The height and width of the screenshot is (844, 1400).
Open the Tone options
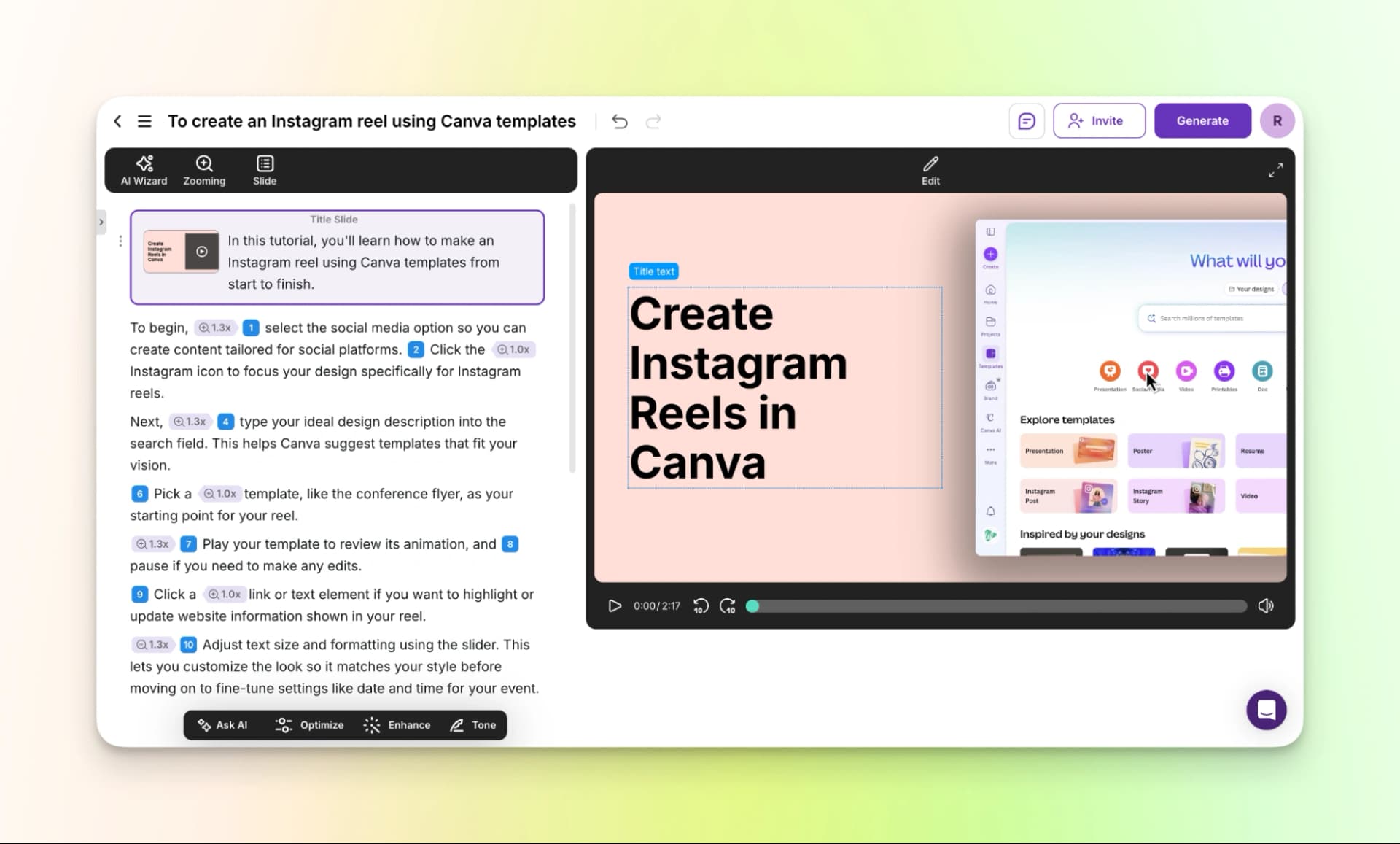pyautogui.click(x=473, y=725)
